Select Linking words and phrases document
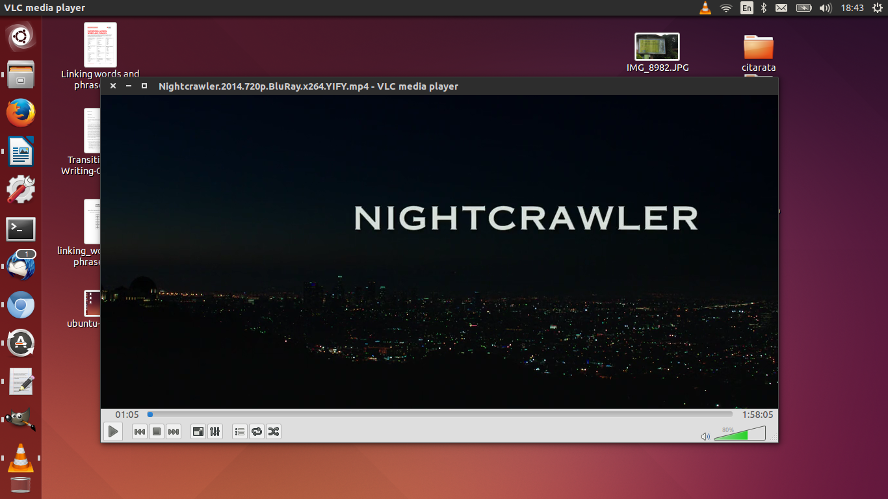This screenshot has height=499, width=888. point(100,56)
